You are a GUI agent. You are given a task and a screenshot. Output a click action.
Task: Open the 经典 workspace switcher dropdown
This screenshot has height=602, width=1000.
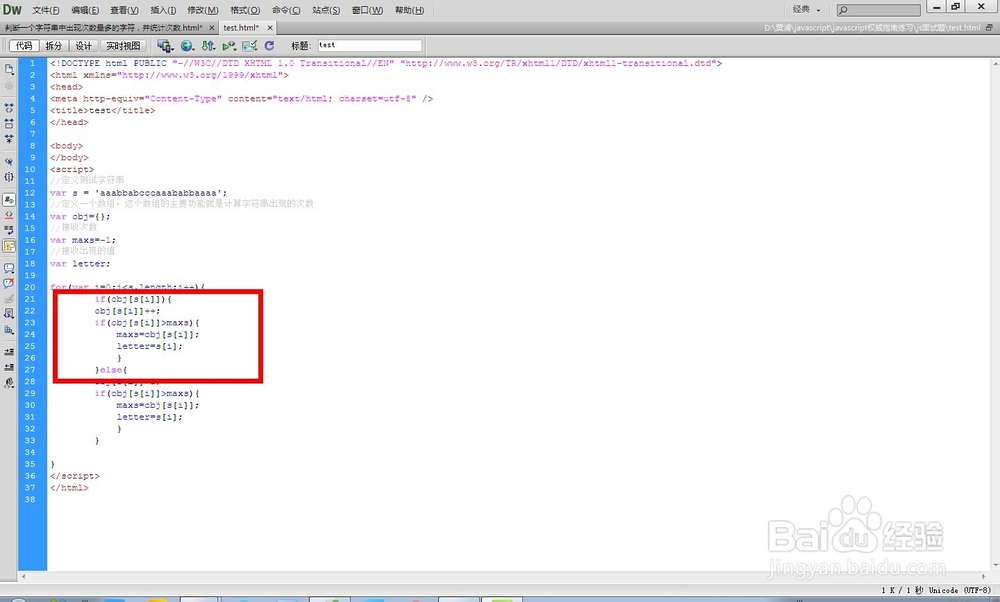806,10
